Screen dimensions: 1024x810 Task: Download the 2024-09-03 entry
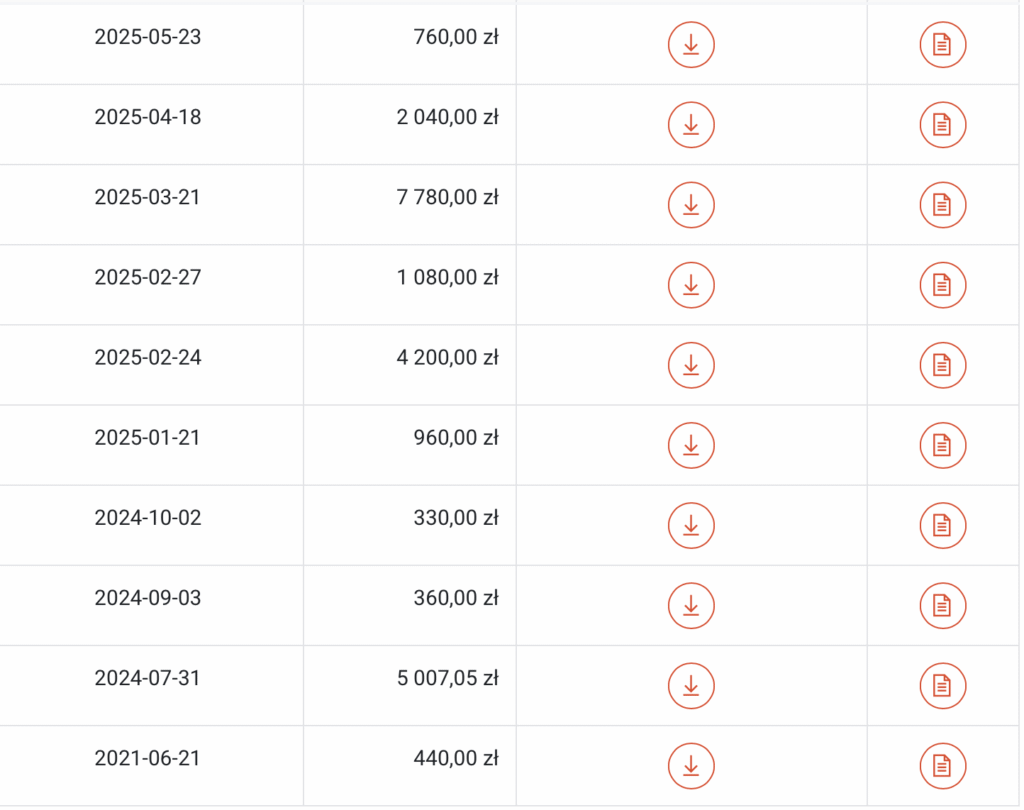pos(691,605)
